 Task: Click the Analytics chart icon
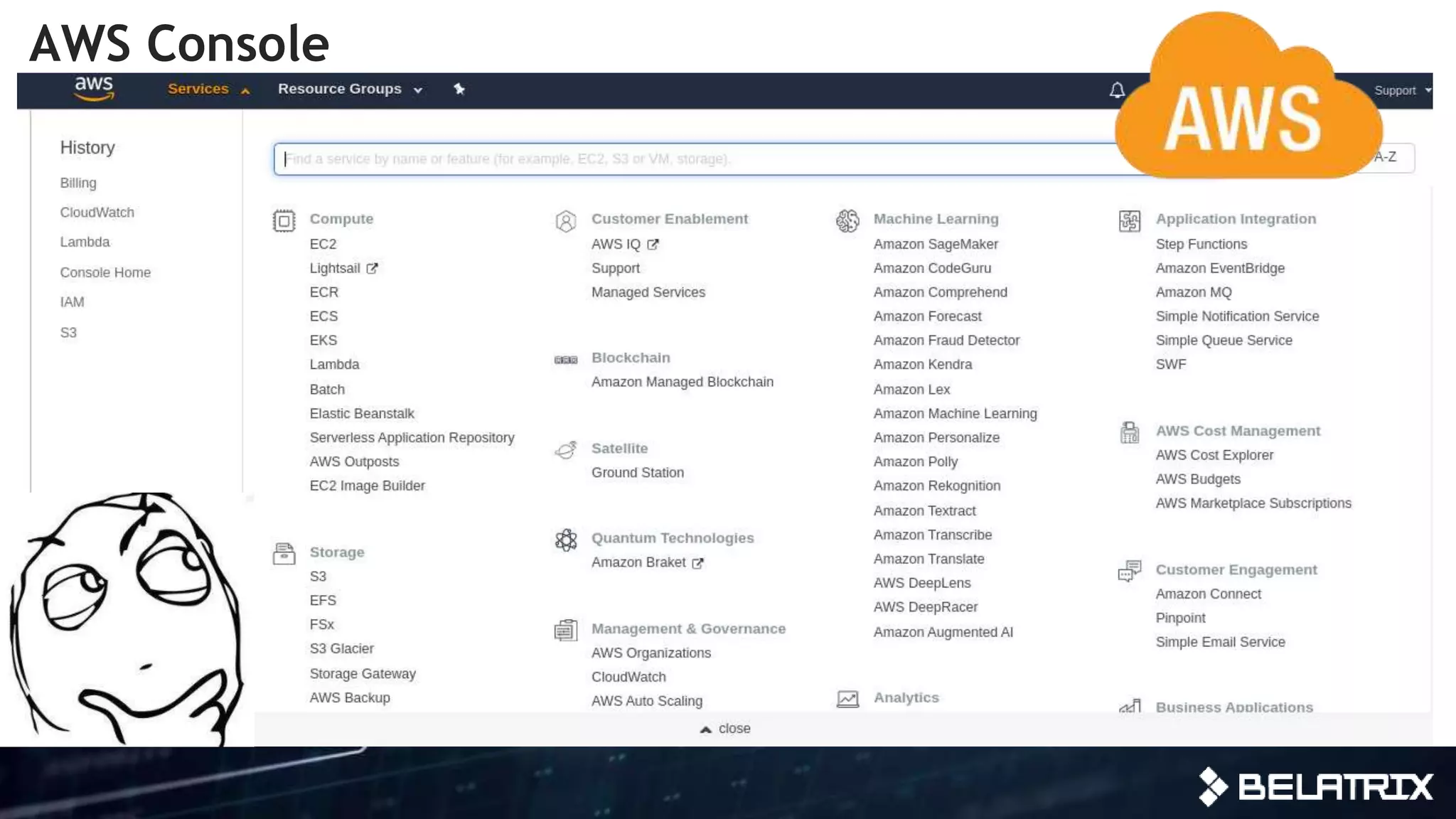847,699
